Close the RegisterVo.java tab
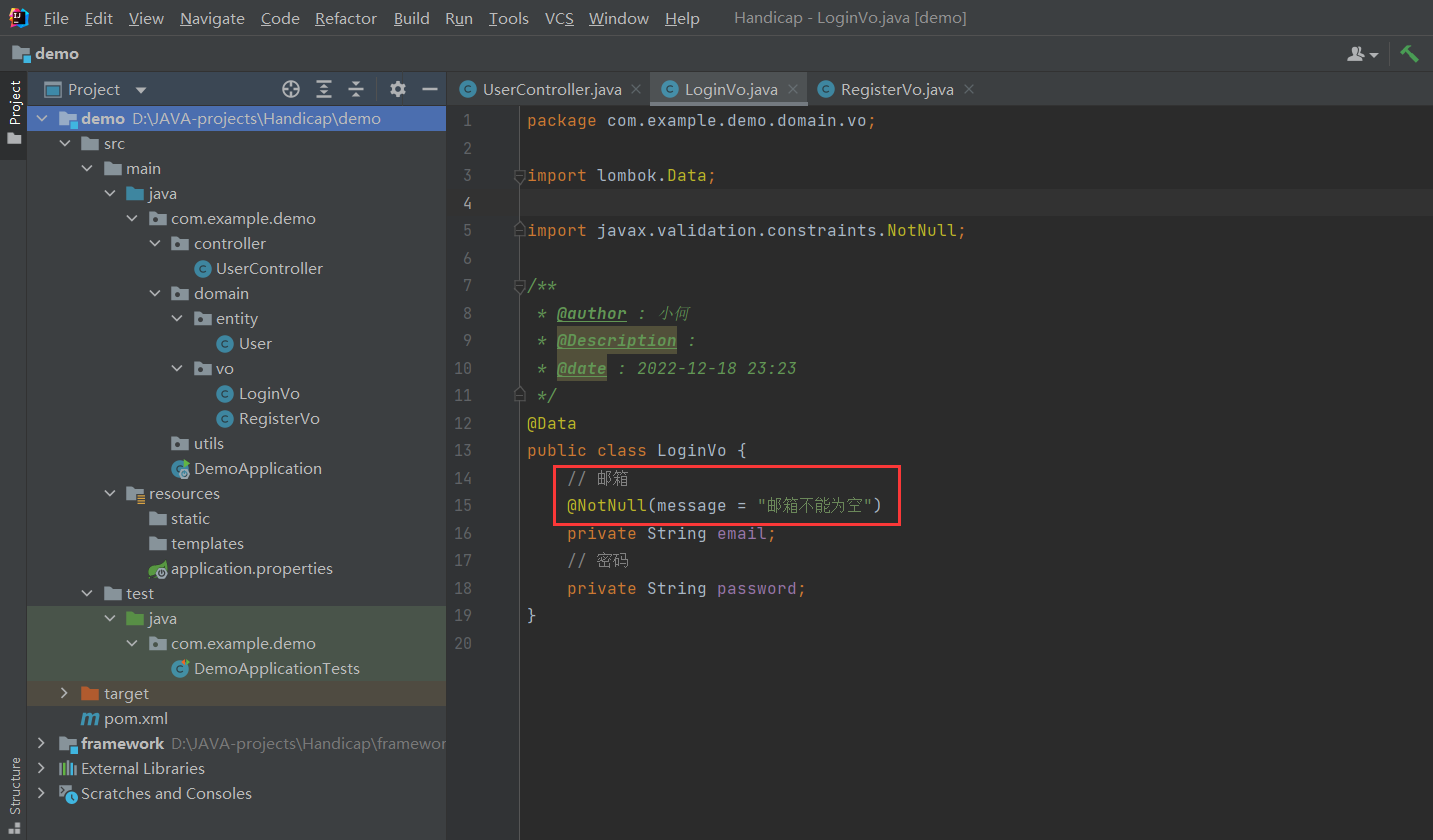 (969, 90)
